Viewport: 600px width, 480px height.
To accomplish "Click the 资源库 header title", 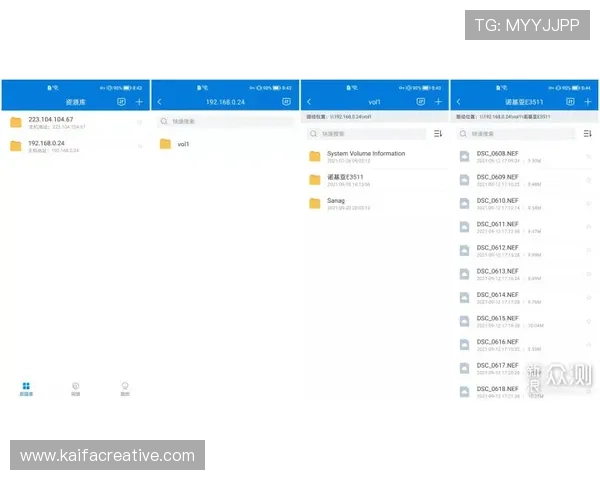I will 75,102.
